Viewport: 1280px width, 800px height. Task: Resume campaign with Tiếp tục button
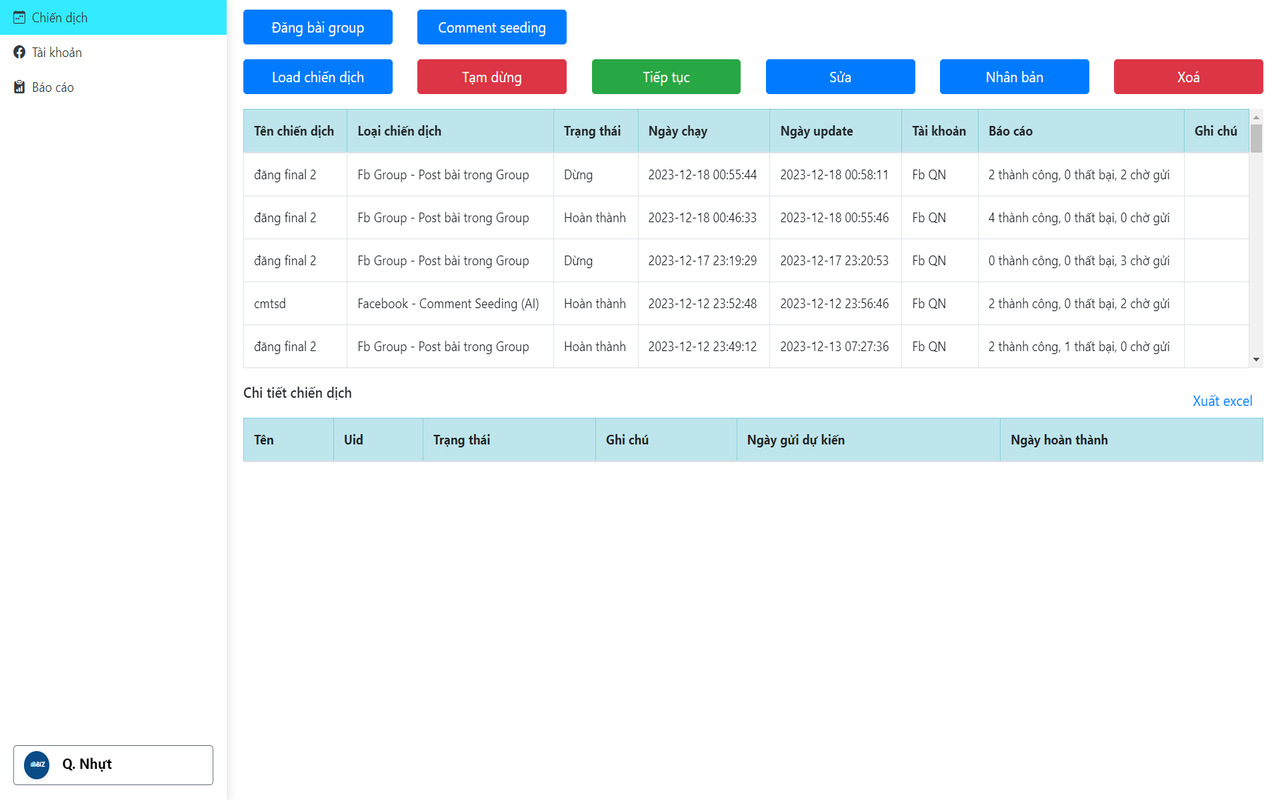(x=666, y=77)
